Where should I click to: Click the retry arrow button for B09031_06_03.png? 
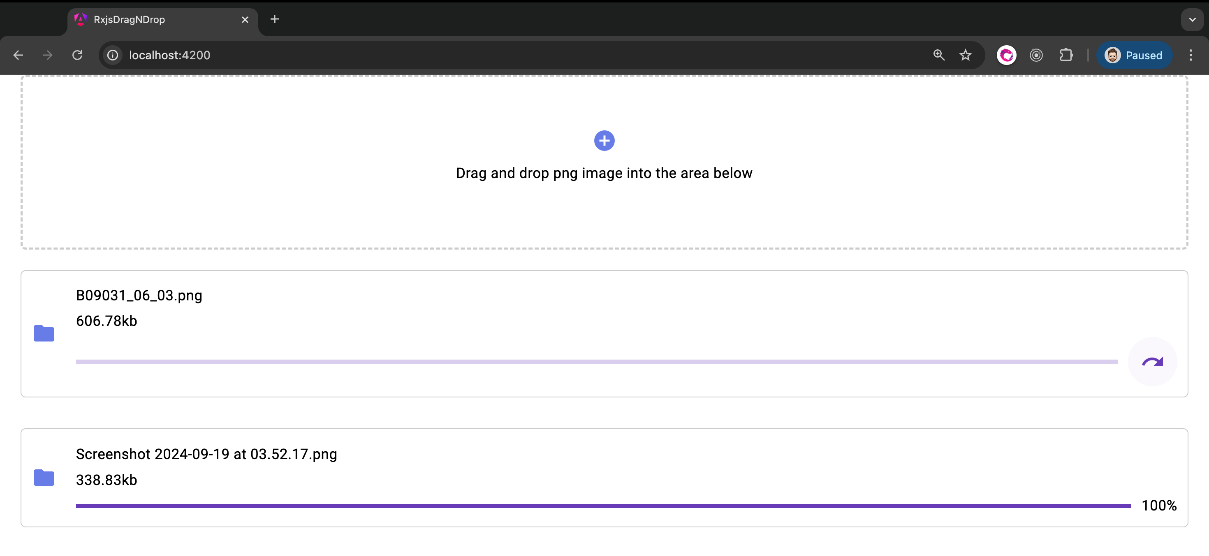(1152, 362)
